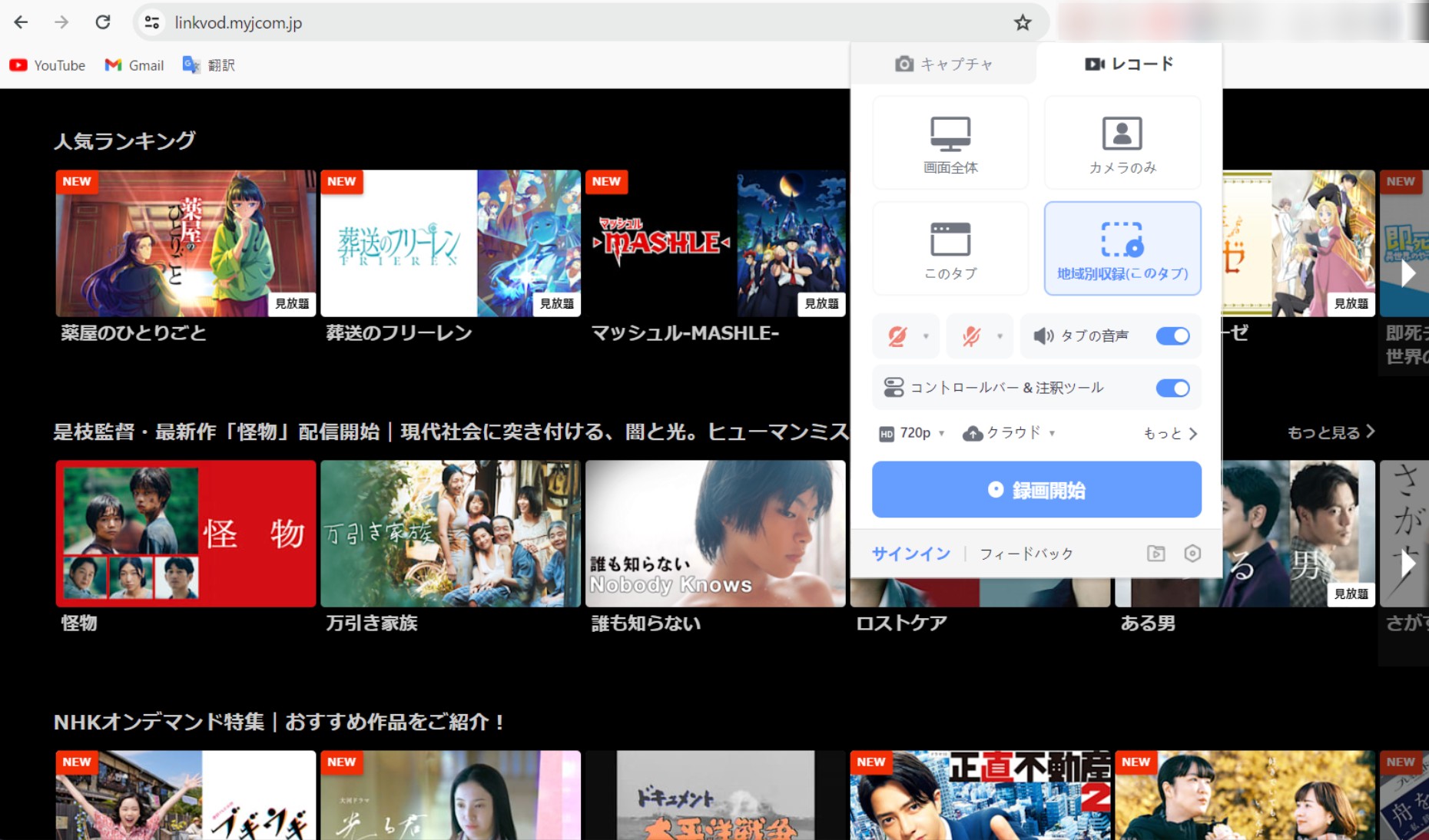Click the NEW badge on マッシュル-MASHLE-
This screenshot has height=840, width=1429.
[x=607, y=182]
